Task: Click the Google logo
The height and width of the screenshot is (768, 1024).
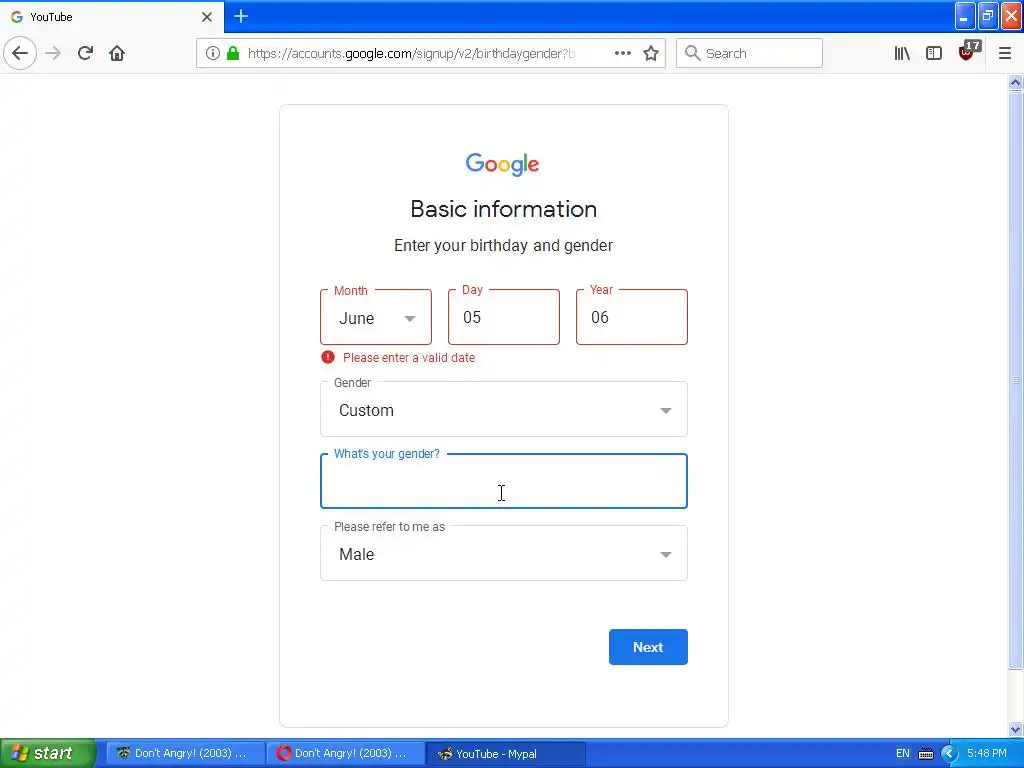Action: [x=502, y=165]
